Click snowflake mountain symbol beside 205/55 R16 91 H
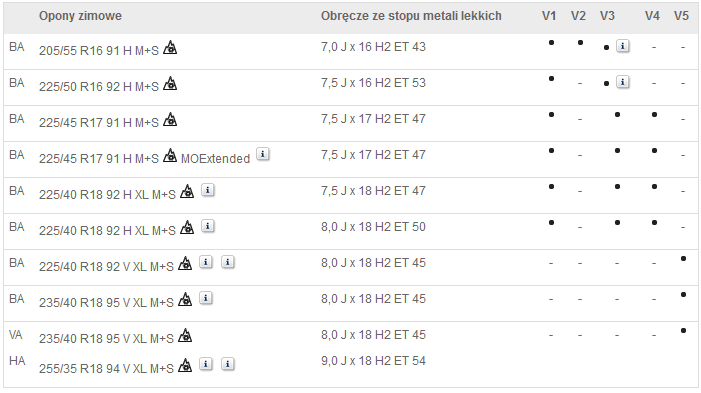This screenshot has height=393, width=701. click(170, 47)
